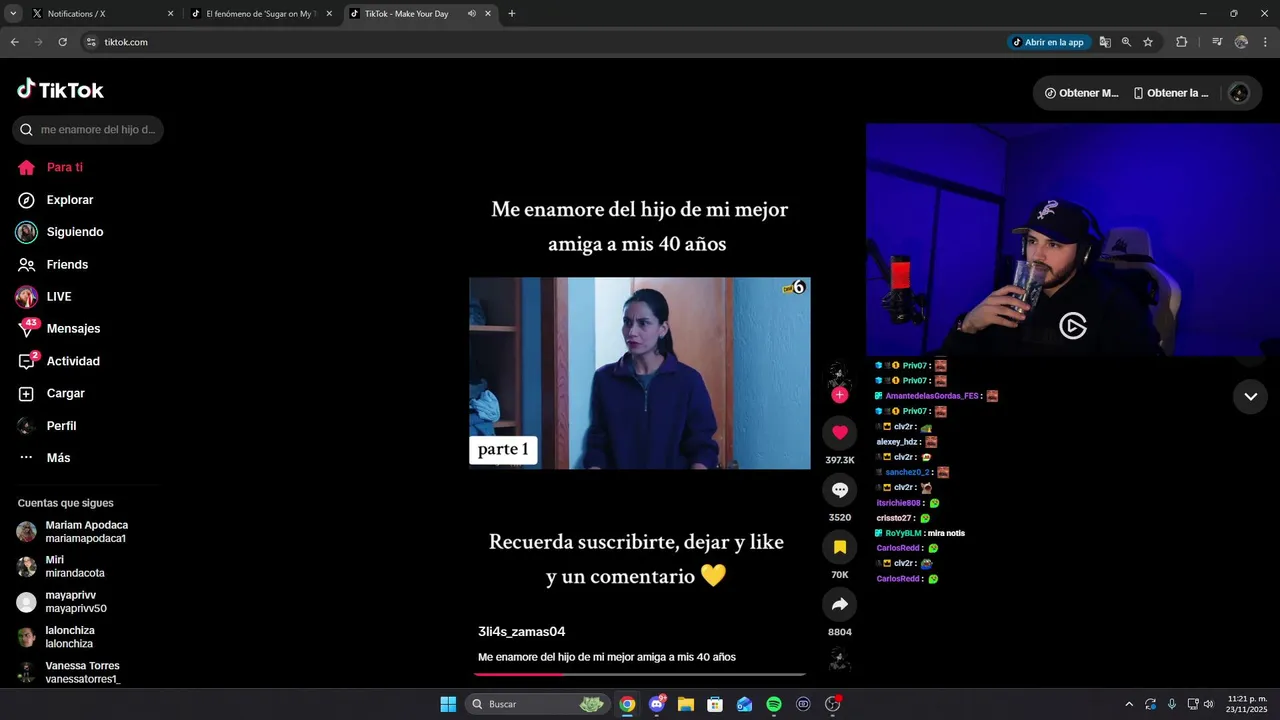Save video with the bookmark icon
1280x720 pixels.
tap(840, 547)
